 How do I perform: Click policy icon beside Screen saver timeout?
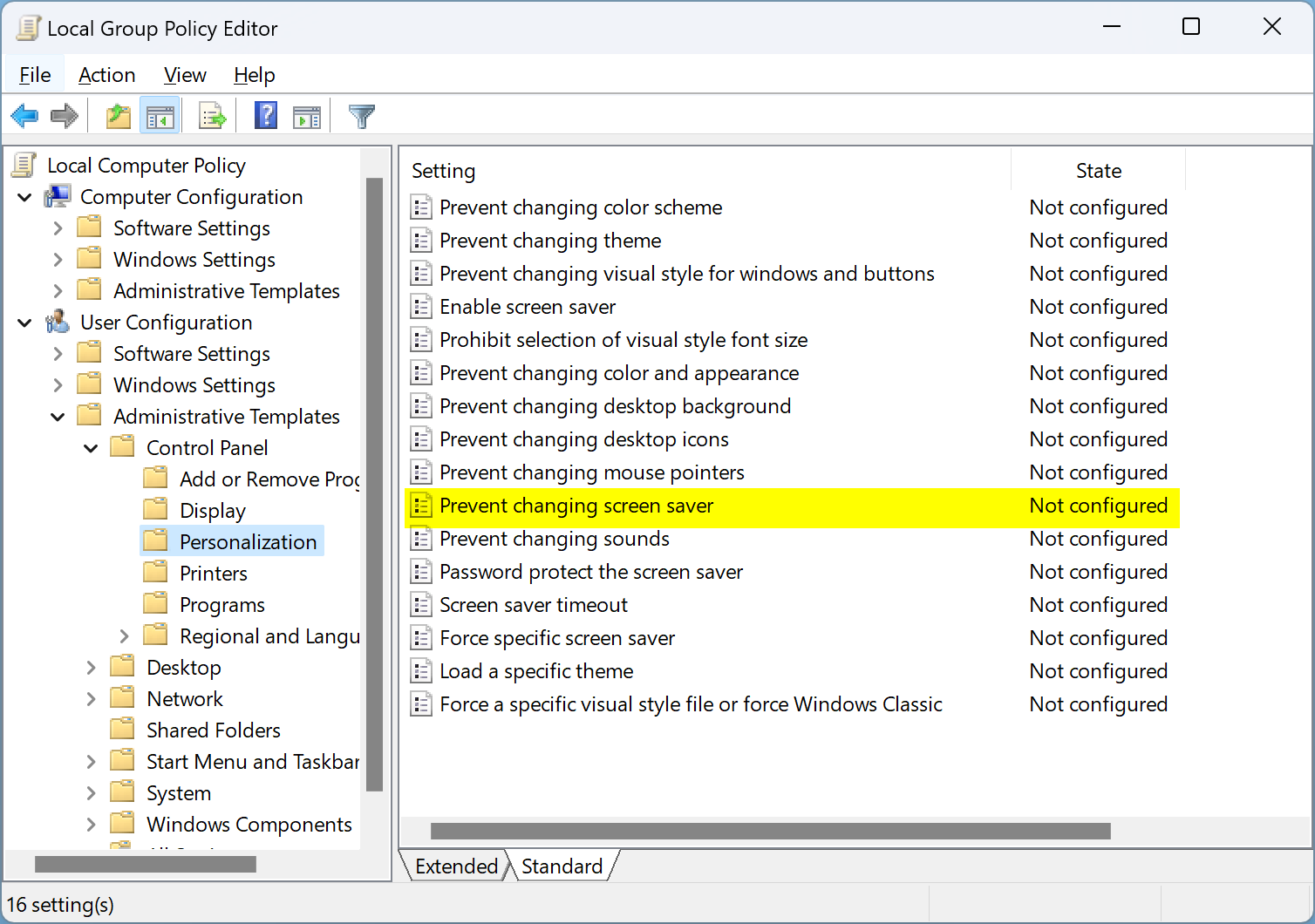(421, 604)
